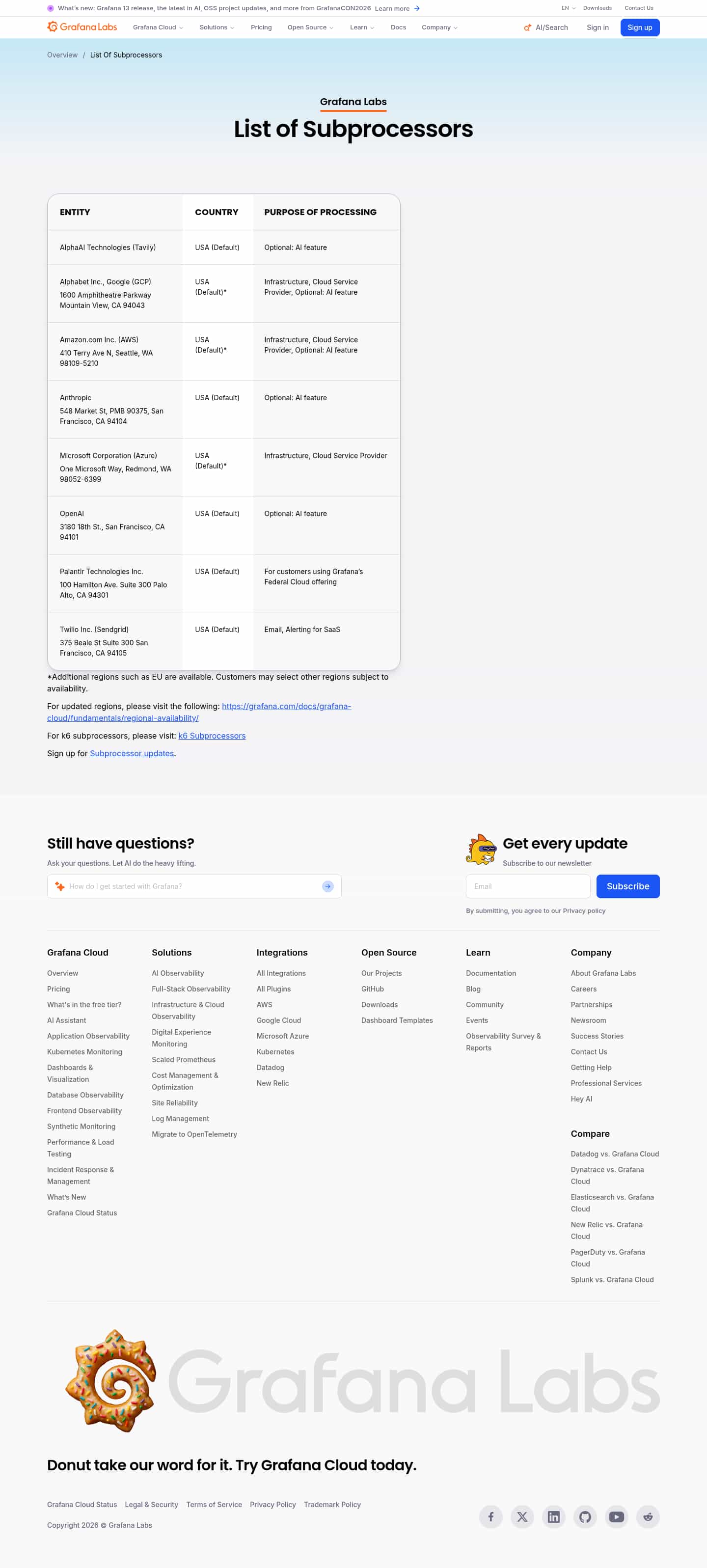Open the AI/Search tool in navbar

pos(546,28)
